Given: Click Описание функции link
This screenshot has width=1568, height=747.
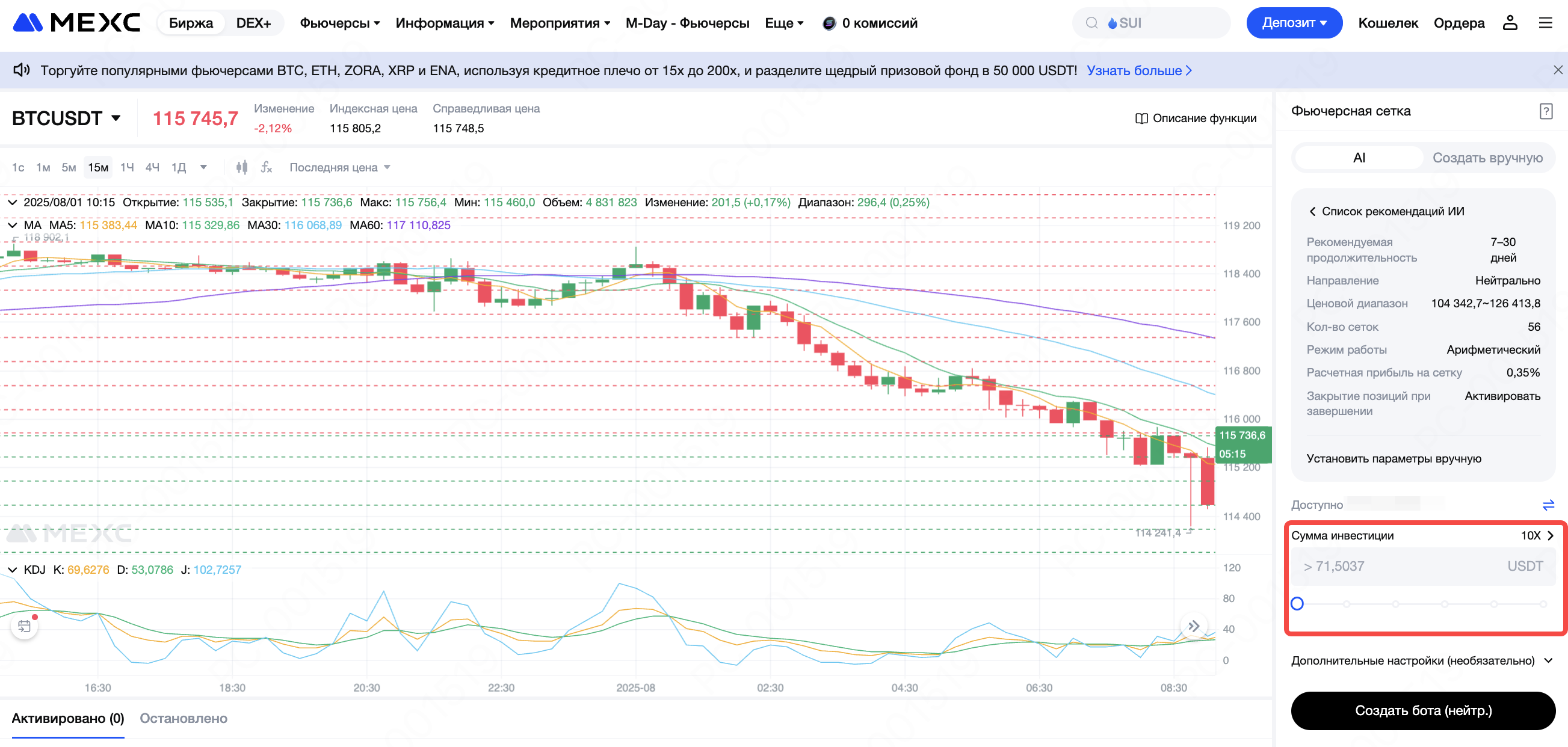Looking at the screenshot, I should 1204,118.
